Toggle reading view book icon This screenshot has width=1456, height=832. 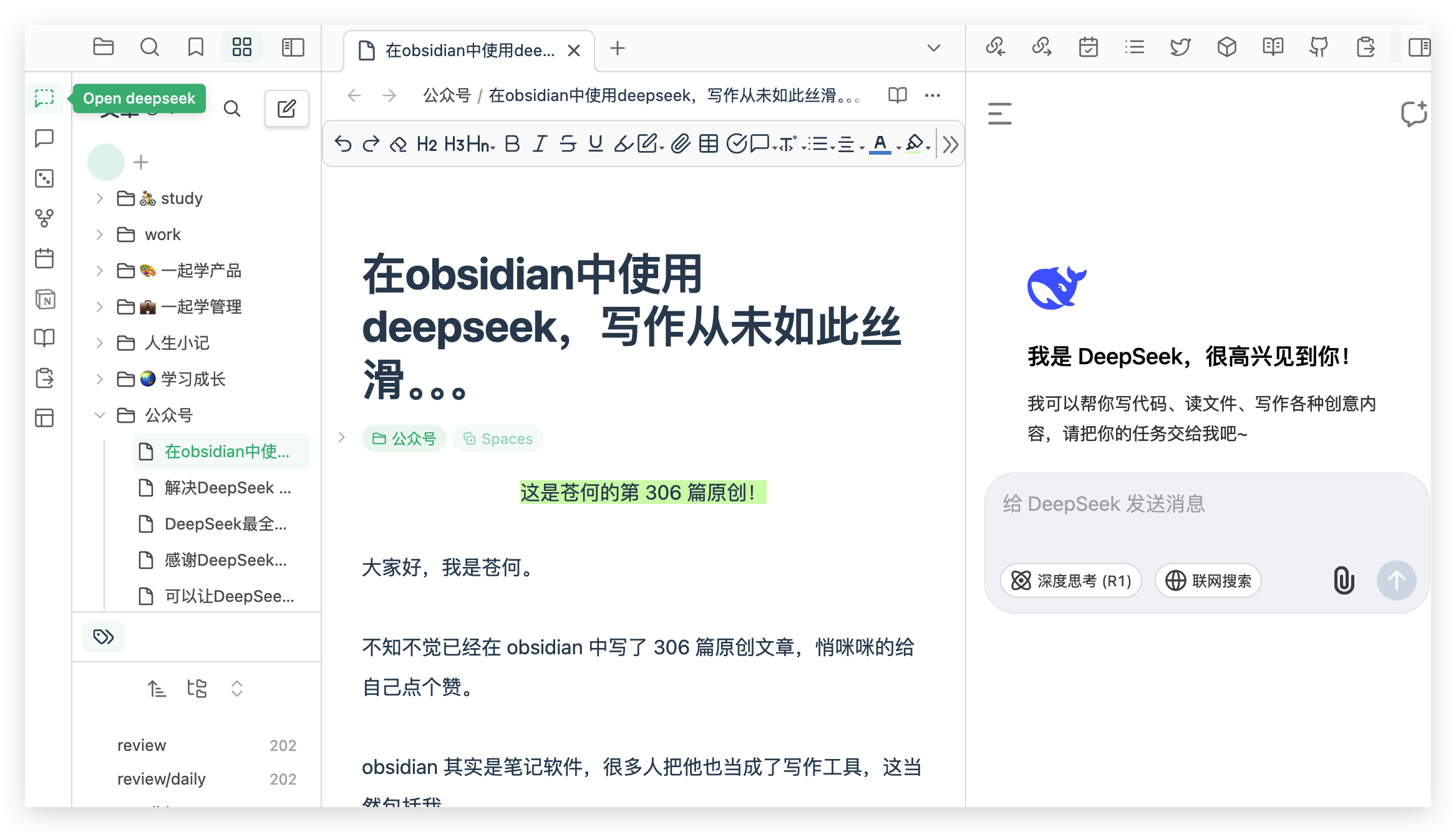pyautogui.click(x=897, y=95)
